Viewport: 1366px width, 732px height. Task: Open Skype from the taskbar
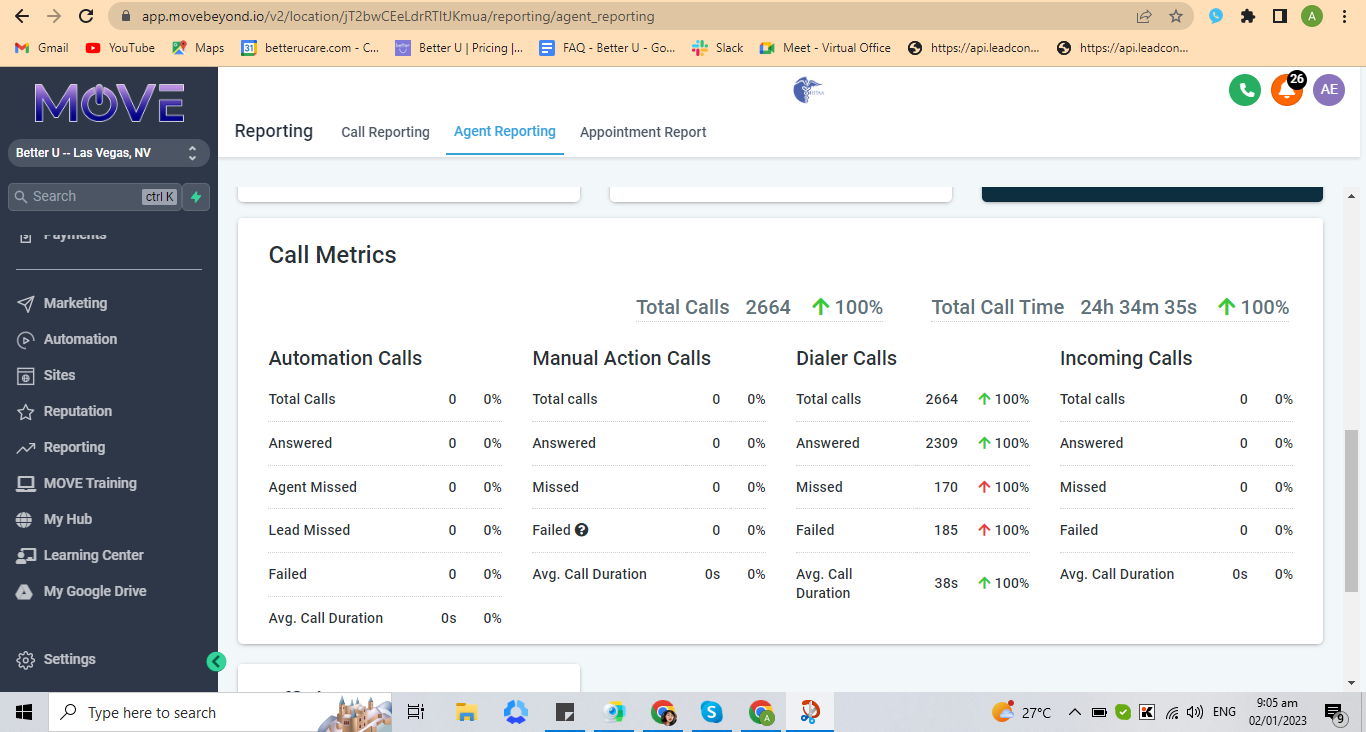click(712, 712)
